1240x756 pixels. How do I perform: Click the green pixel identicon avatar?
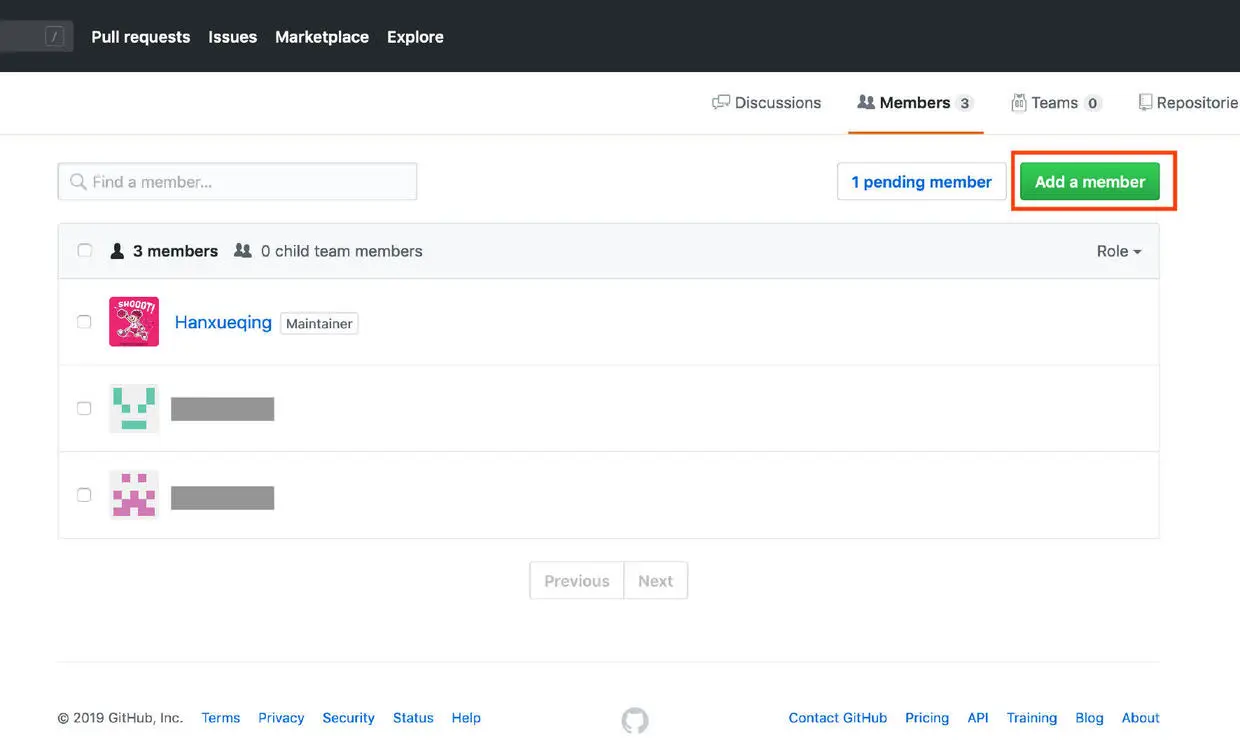click(134, 408)
